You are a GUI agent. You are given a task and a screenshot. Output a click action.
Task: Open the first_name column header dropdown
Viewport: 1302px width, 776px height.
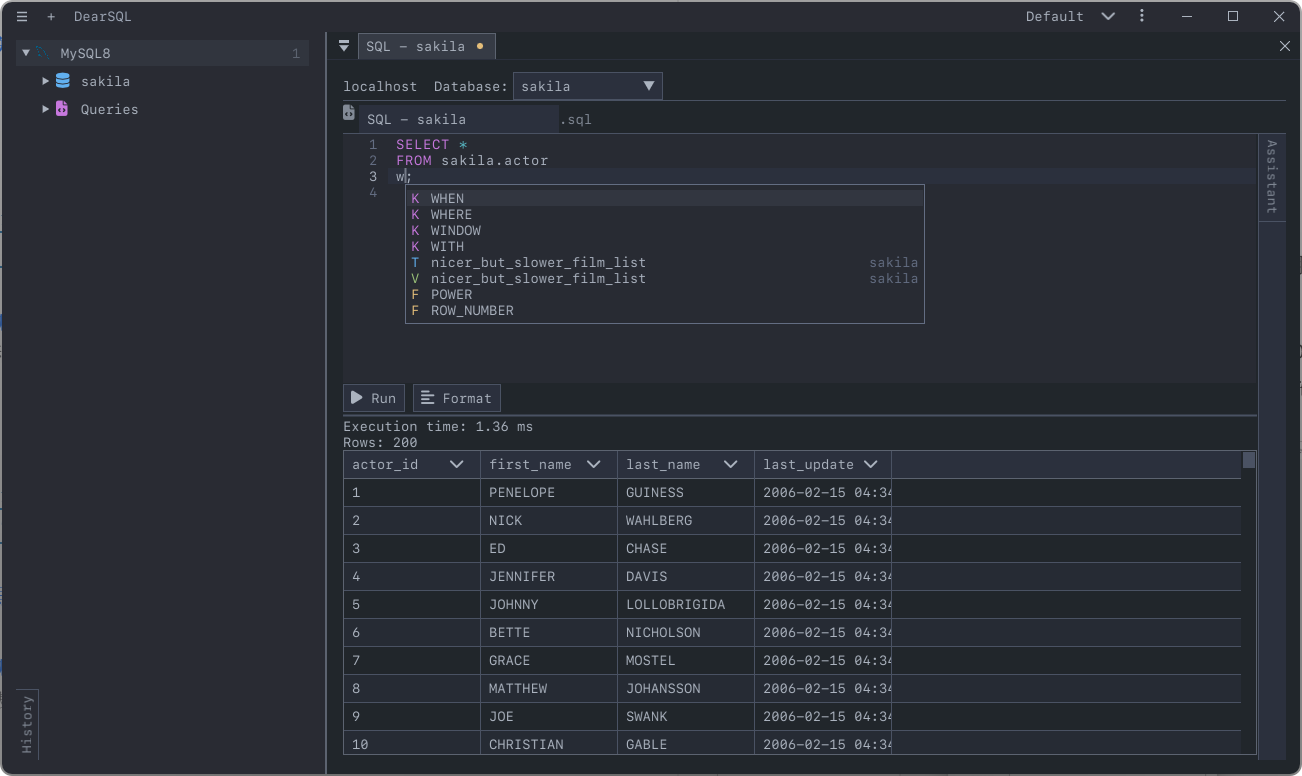pos(594,464)
